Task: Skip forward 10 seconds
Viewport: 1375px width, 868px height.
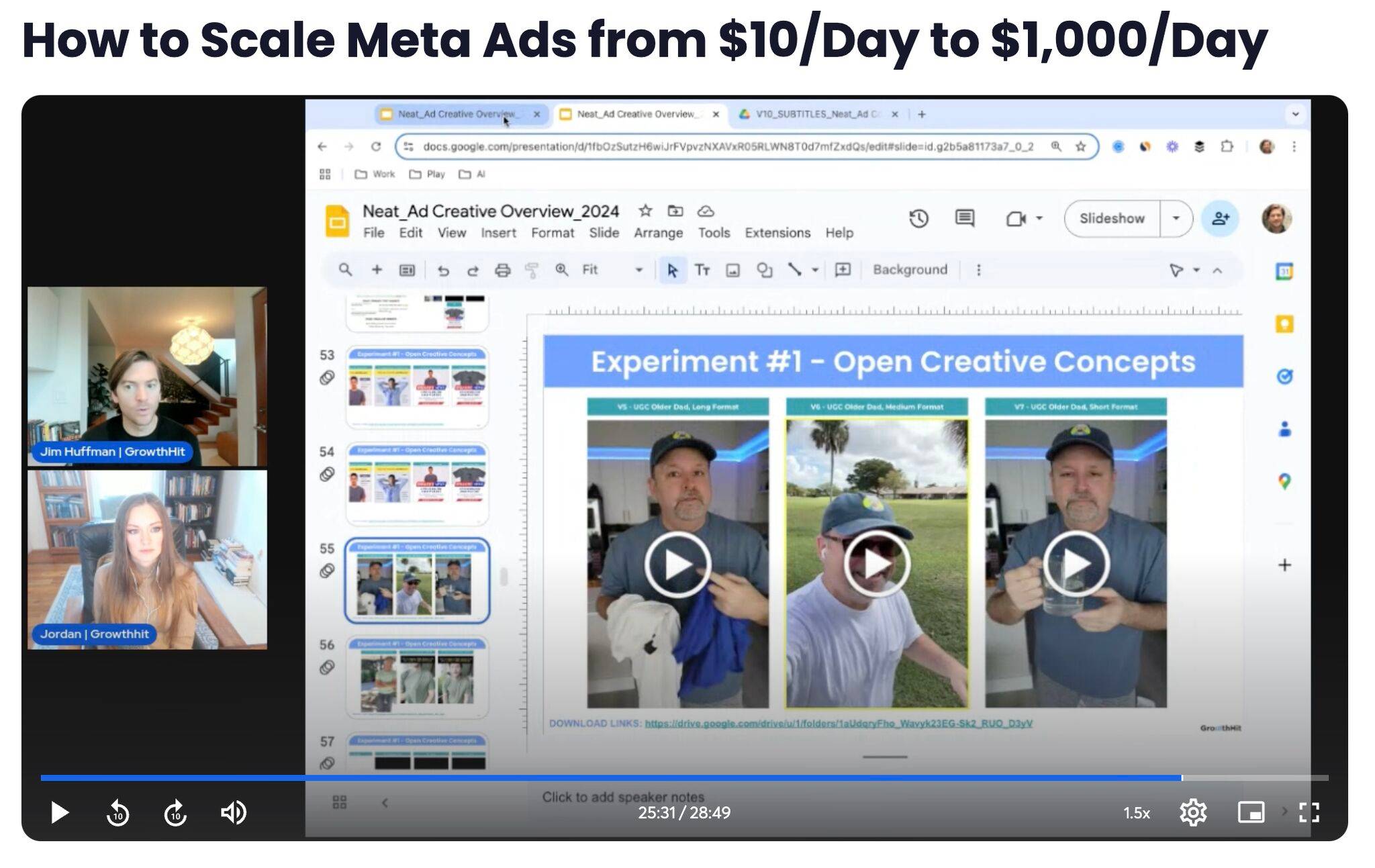Action: tap(176, 813)
